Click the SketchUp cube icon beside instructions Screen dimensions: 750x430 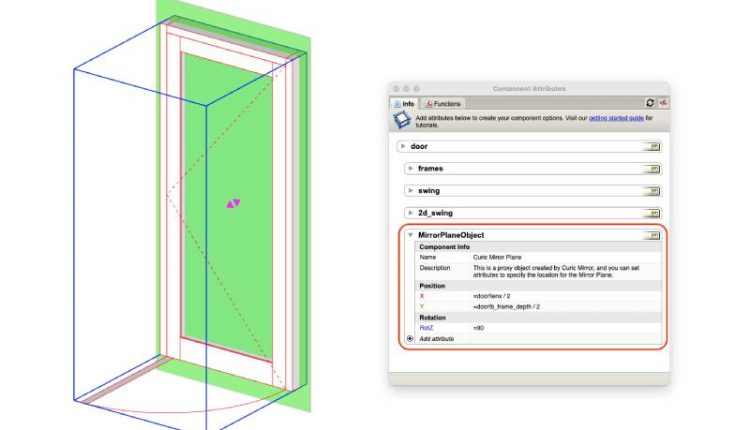(x=400, y=122)
